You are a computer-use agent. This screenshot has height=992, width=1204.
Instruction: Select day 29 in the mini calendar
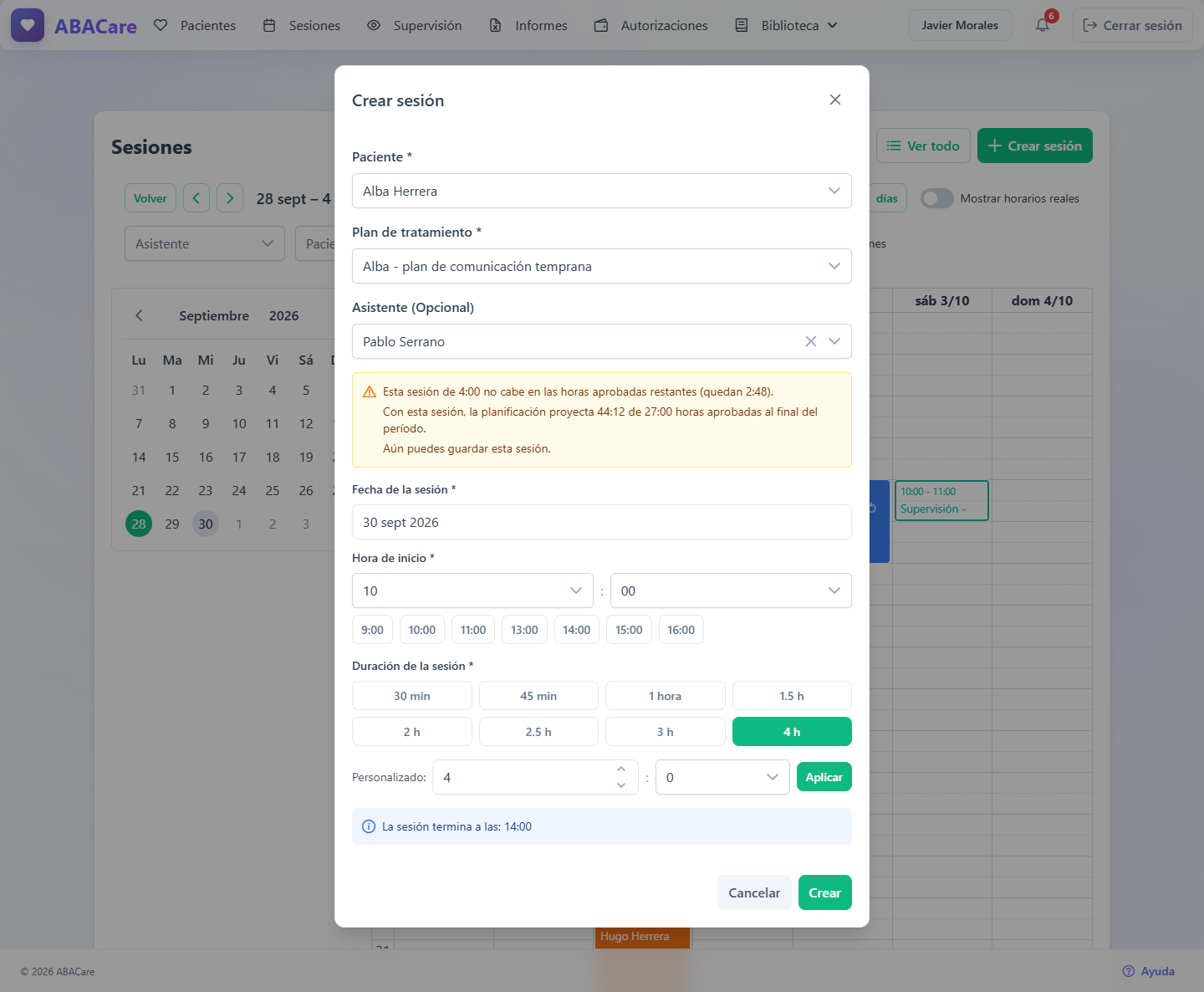(172, 524)
